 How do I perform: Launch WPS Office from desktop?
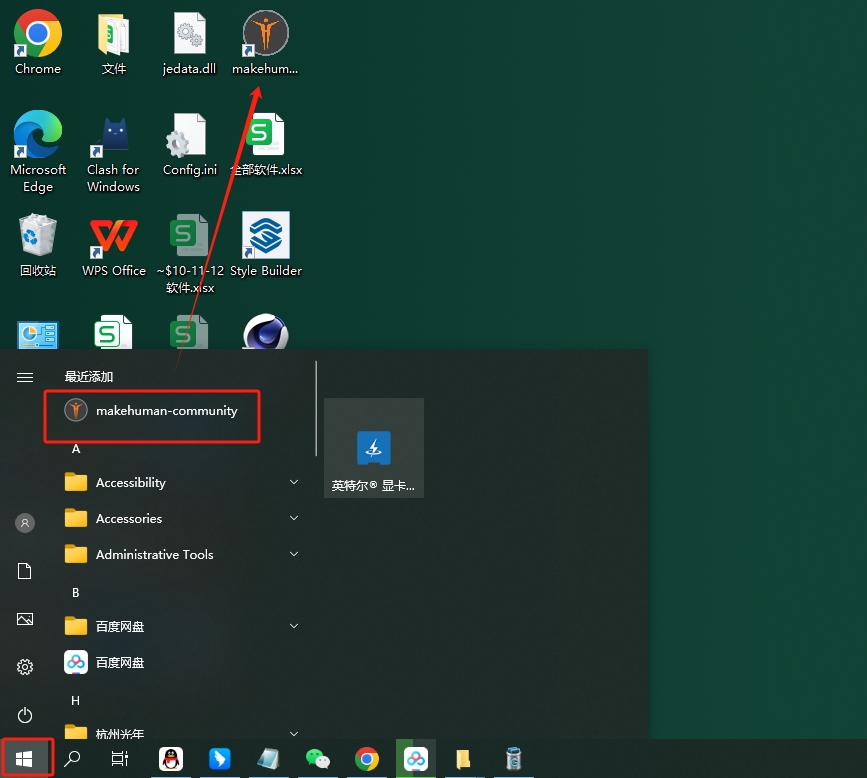[113, 245]
